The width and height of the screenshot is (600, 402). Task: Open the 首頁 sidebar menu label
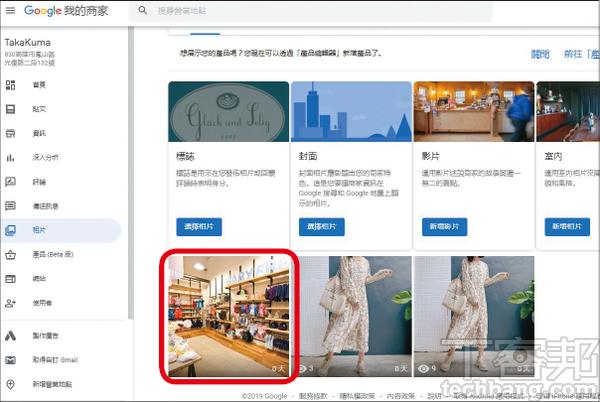click(39, 85)
